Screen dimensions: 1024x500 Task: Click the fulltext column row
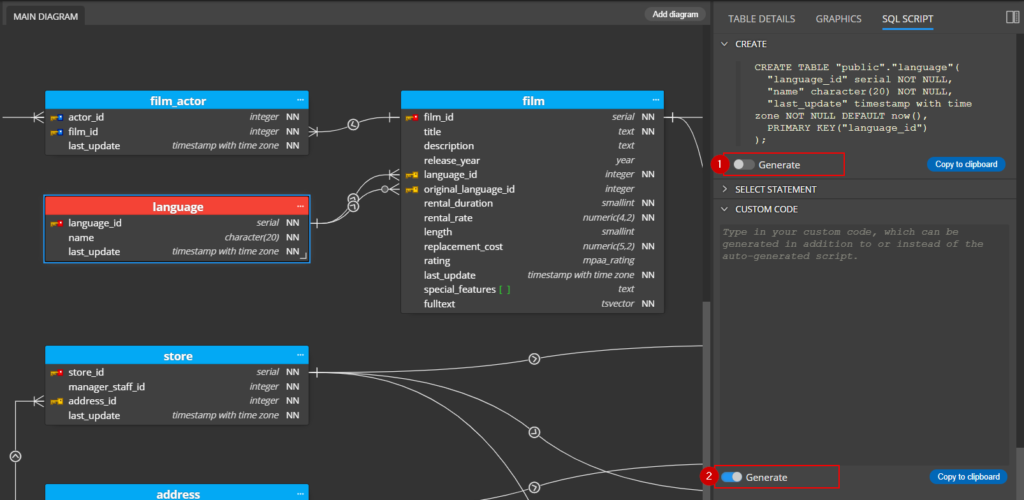tap(532, 304)
